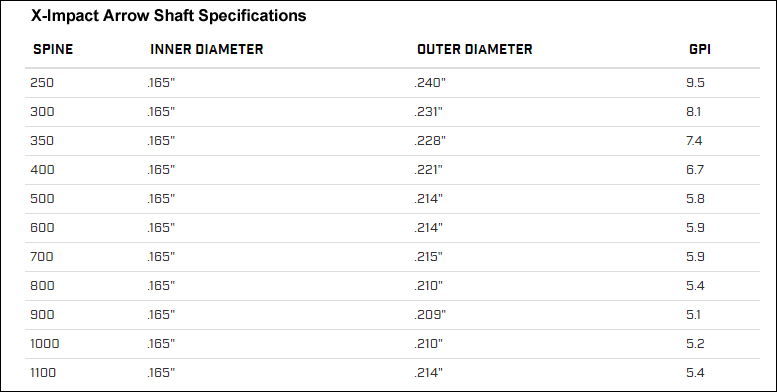Click the 400 spine cell

pyautogui.click(x=42, y=169)
